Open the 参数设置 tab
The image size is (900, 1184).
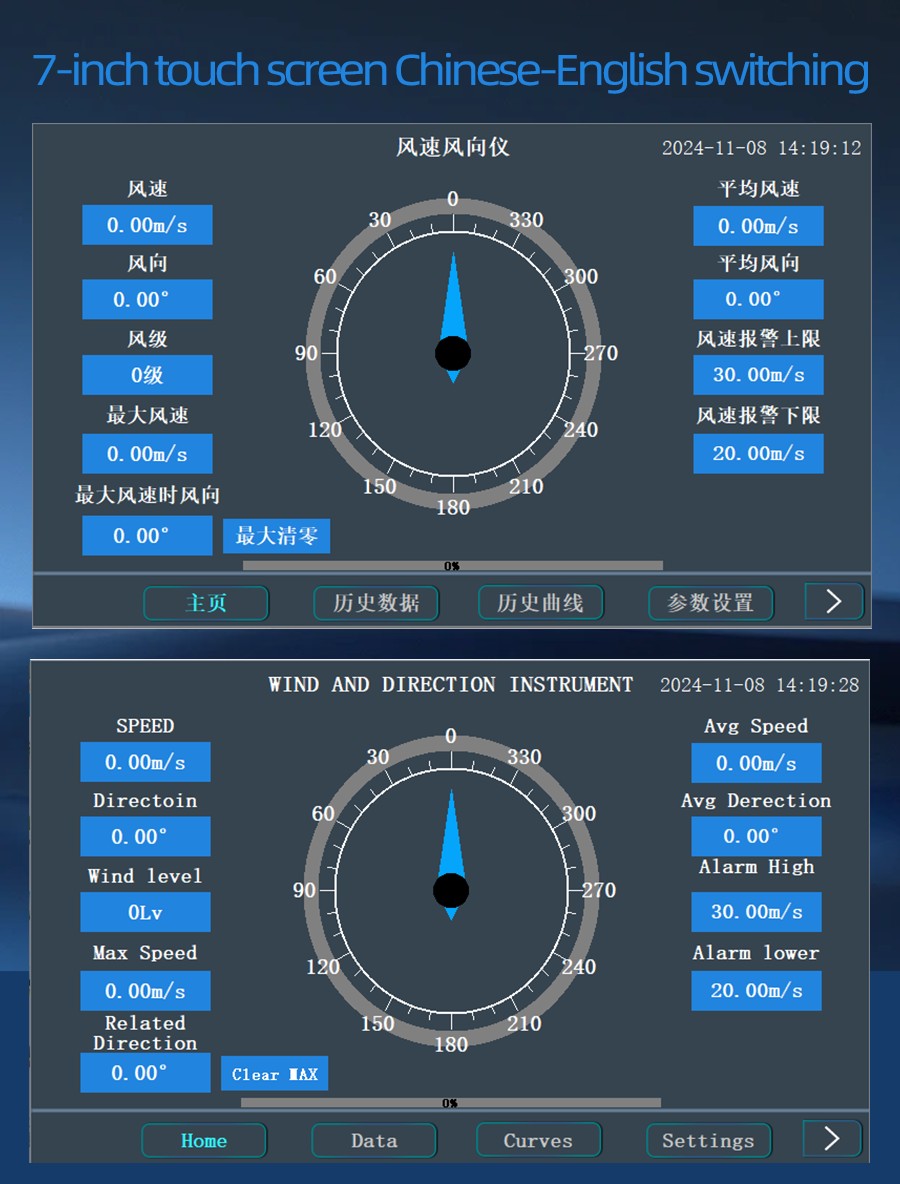pos(710,603)
